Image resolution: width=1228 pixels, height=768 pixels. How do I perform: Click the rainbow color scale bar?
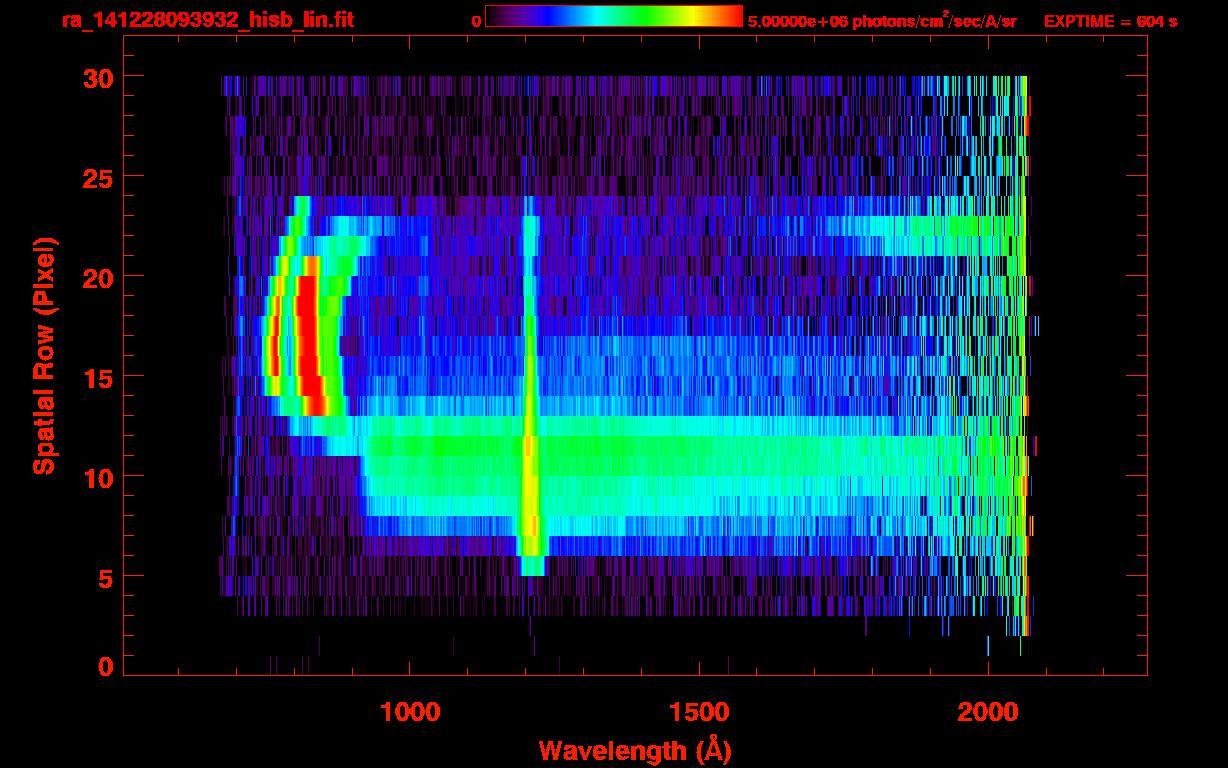(x=614, y=17)
